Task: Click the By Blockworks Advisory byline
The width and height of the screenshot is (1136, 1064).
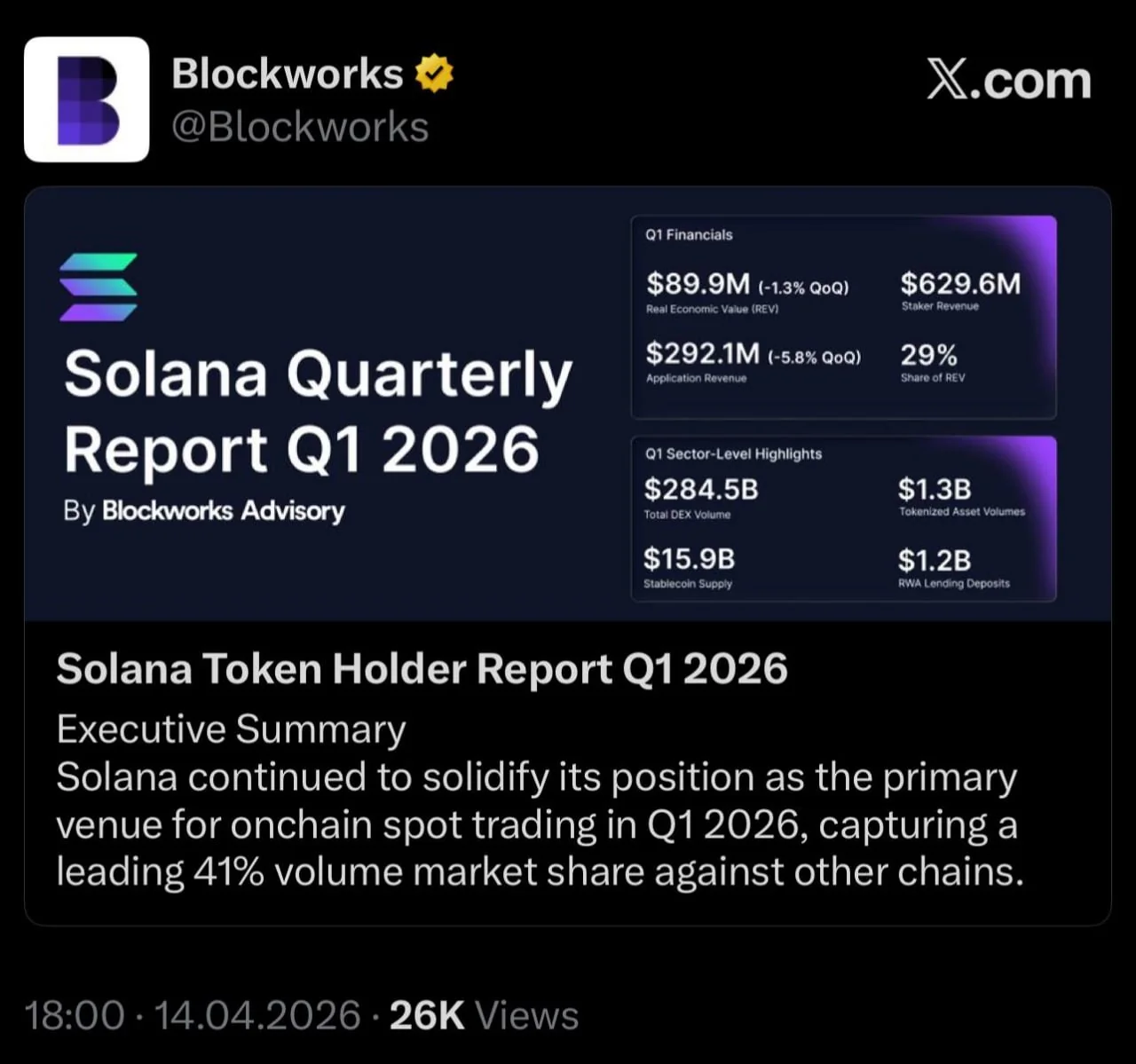Action: [204, 511]
